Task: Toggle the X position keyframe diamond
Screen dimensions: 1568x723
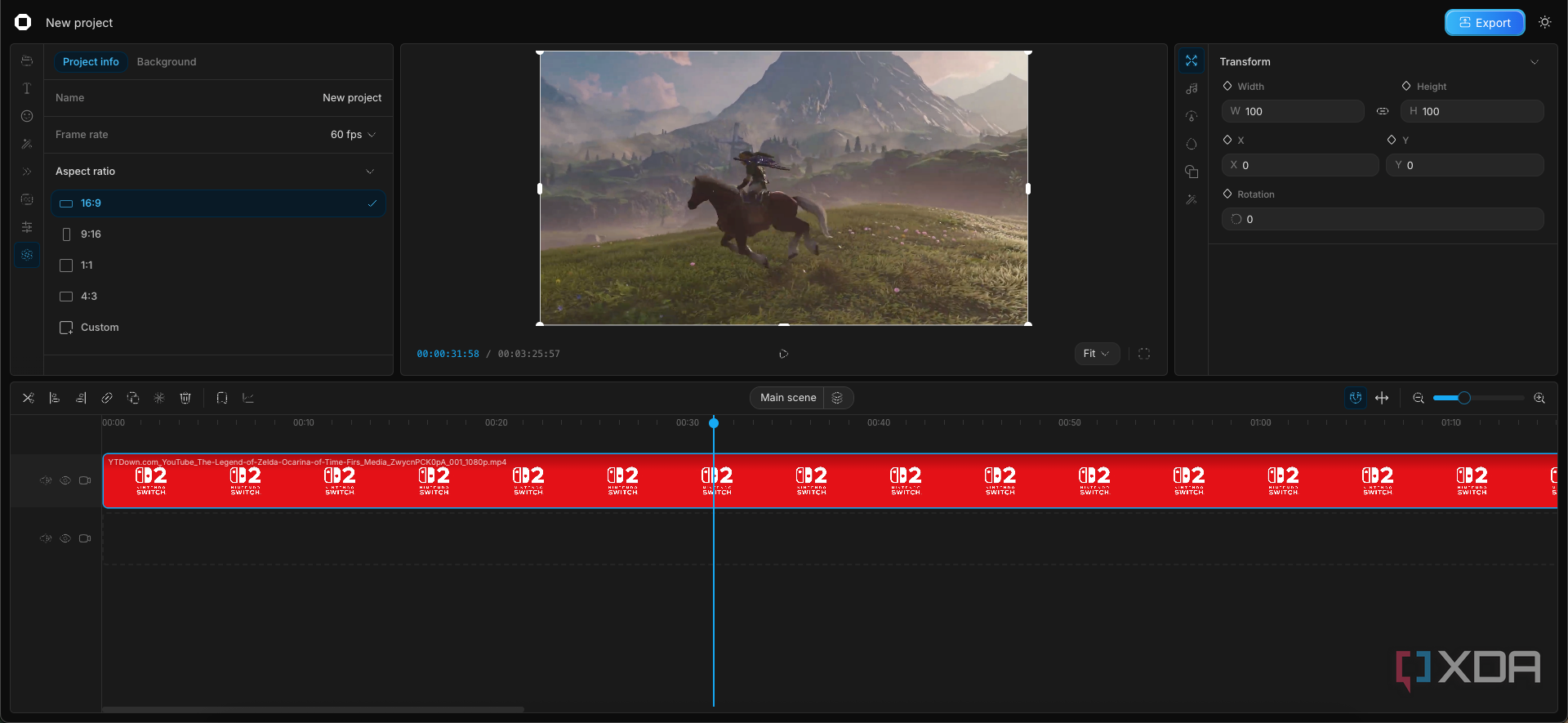Action: click(x=1227, y=140)
